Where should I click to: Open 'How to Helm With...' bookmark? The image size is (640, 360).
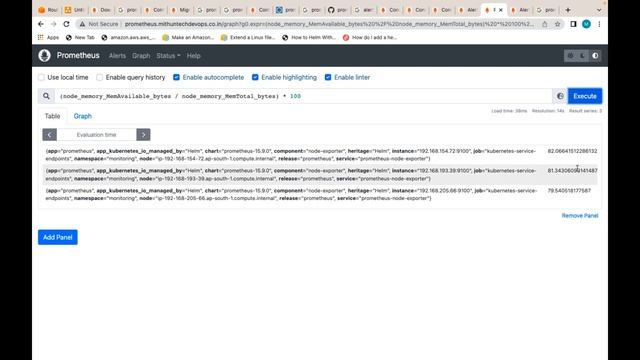pos(309,37)
